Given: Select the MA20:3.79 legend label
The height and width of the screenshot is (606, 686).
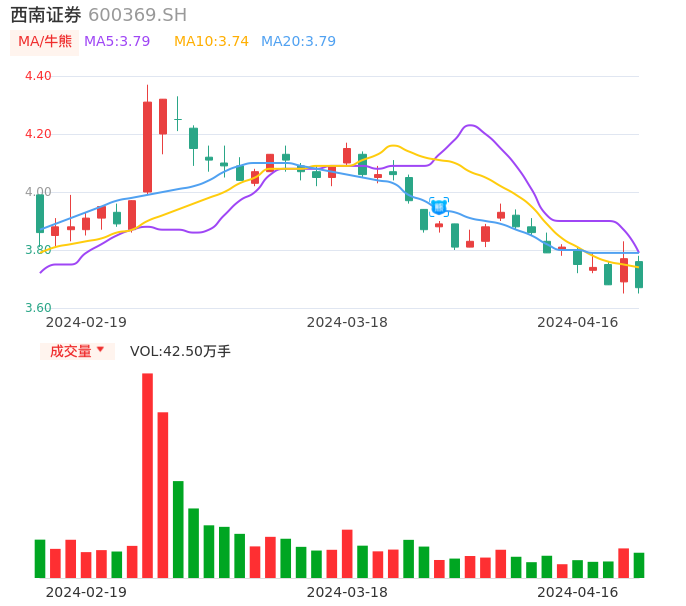Looking at the screenshot, I should [298, 42].
